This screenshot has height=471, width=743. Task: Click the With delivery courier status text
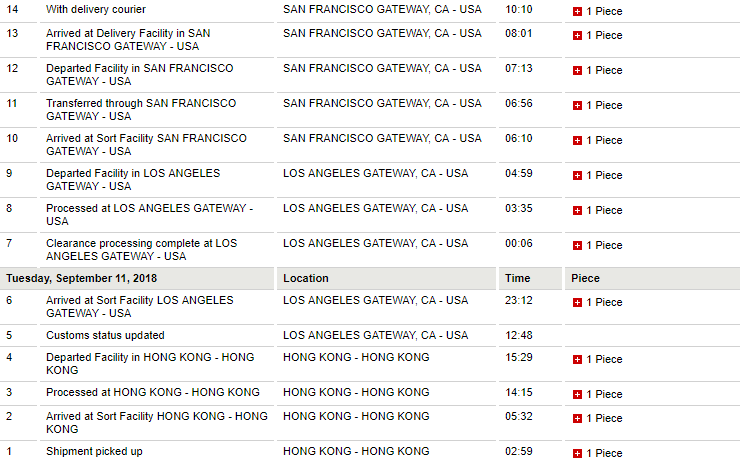pos(96,10)
